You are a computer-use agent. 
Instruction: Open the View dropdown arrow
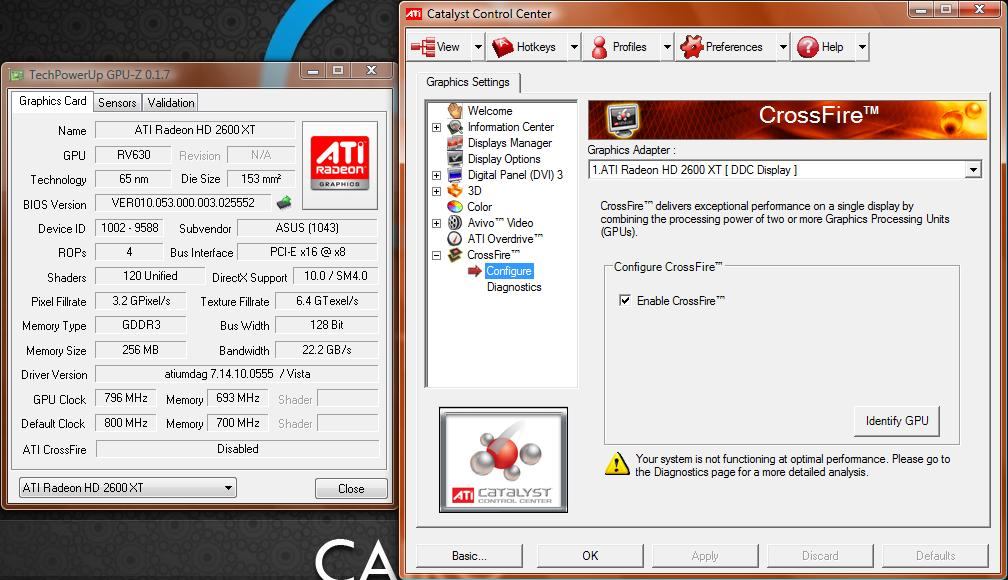pos(478,47)
